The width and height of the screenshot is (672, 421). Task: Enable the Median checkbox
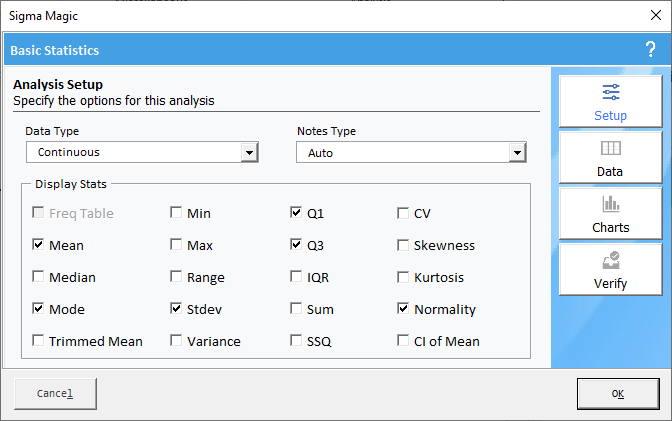[x=39, y=277]
